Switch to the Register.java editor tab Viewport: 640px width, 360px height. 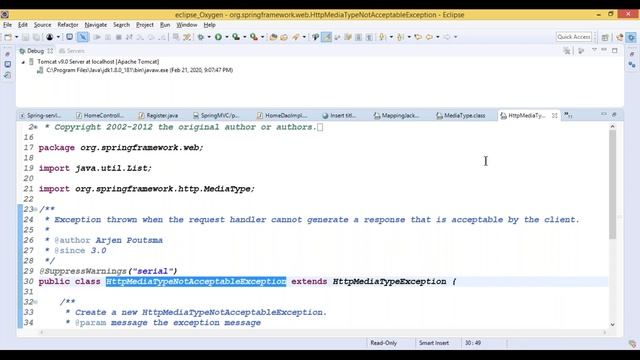(x=158, y=116)
